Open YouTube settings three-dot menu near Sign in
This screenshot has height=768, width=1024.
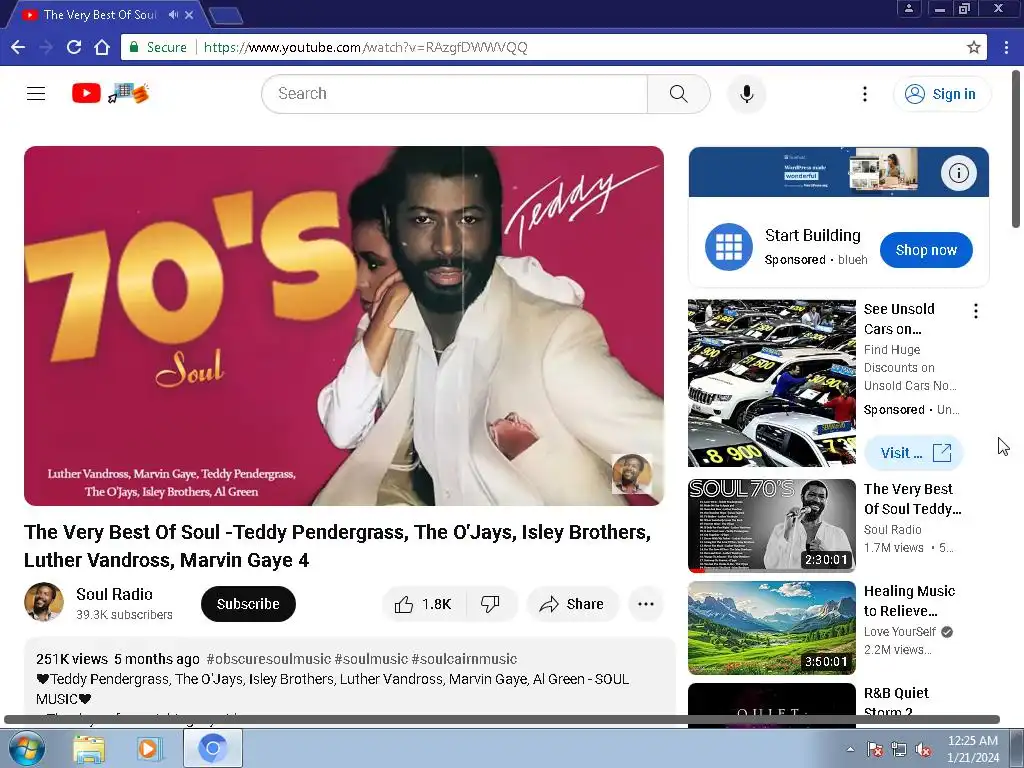coord(865,94)
